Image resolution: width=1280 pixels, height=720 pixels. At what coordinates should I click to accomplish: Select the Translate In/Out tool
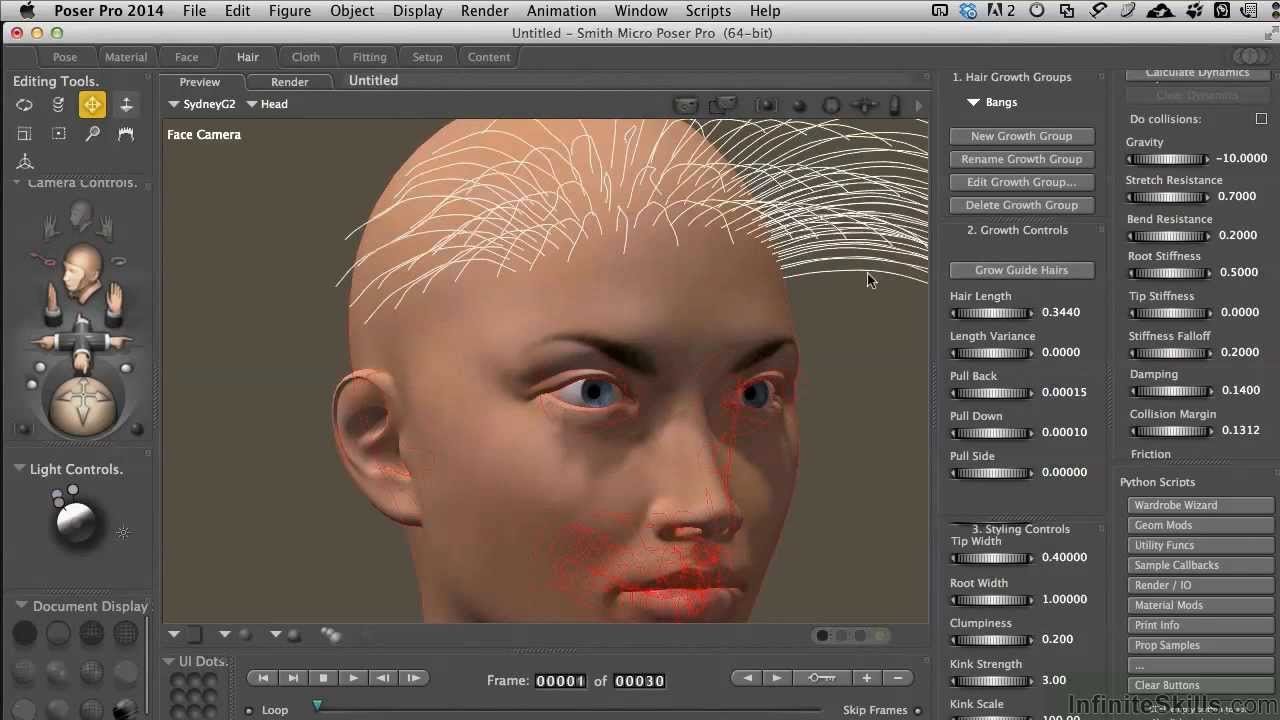(126, 105)
